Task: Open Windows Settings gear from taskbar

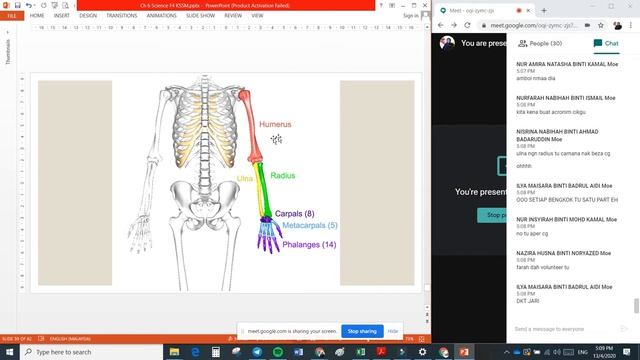Action: tap(422, 352)
